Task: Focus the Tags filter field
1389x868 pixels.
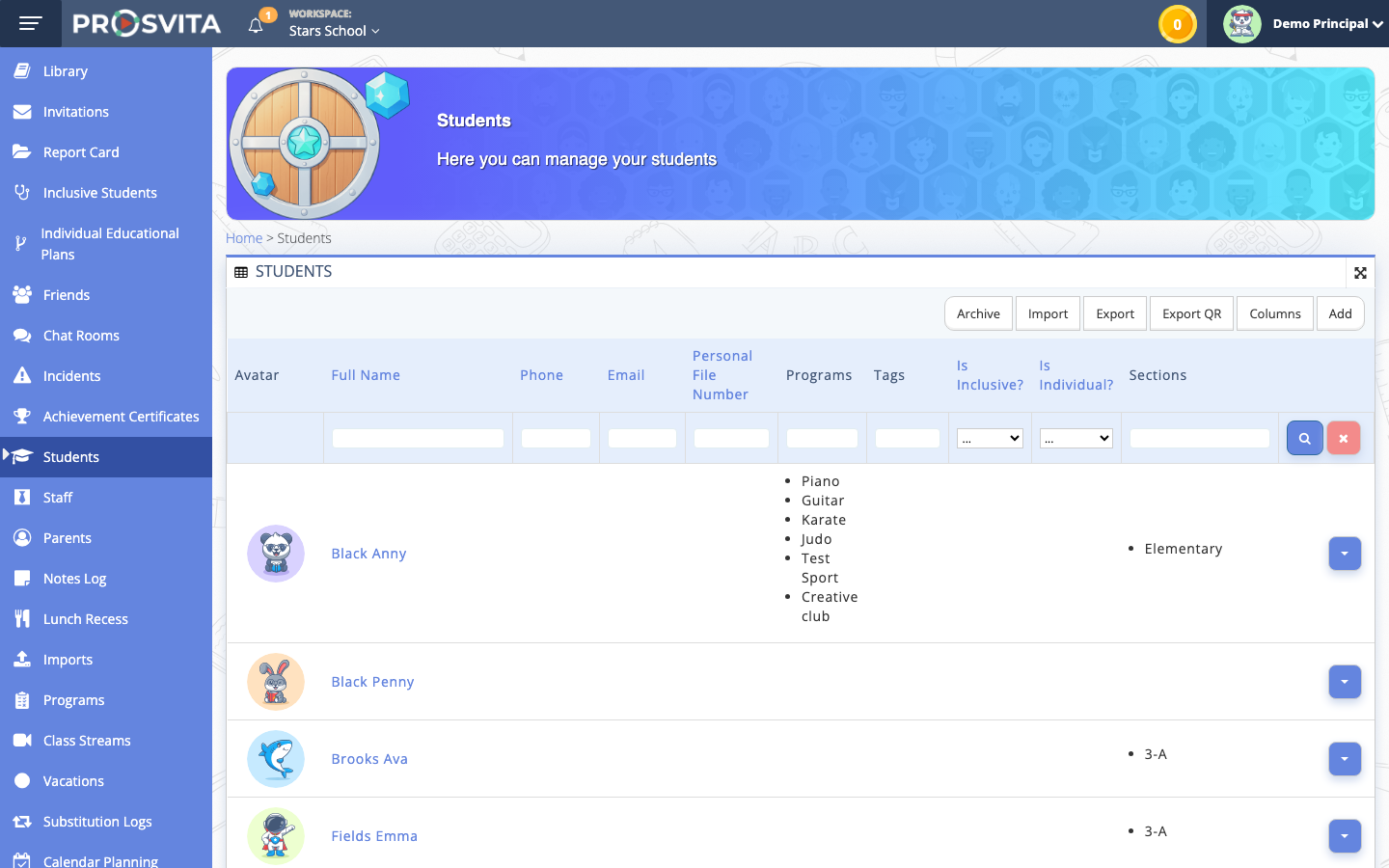Action: click(x=908, y=439)
